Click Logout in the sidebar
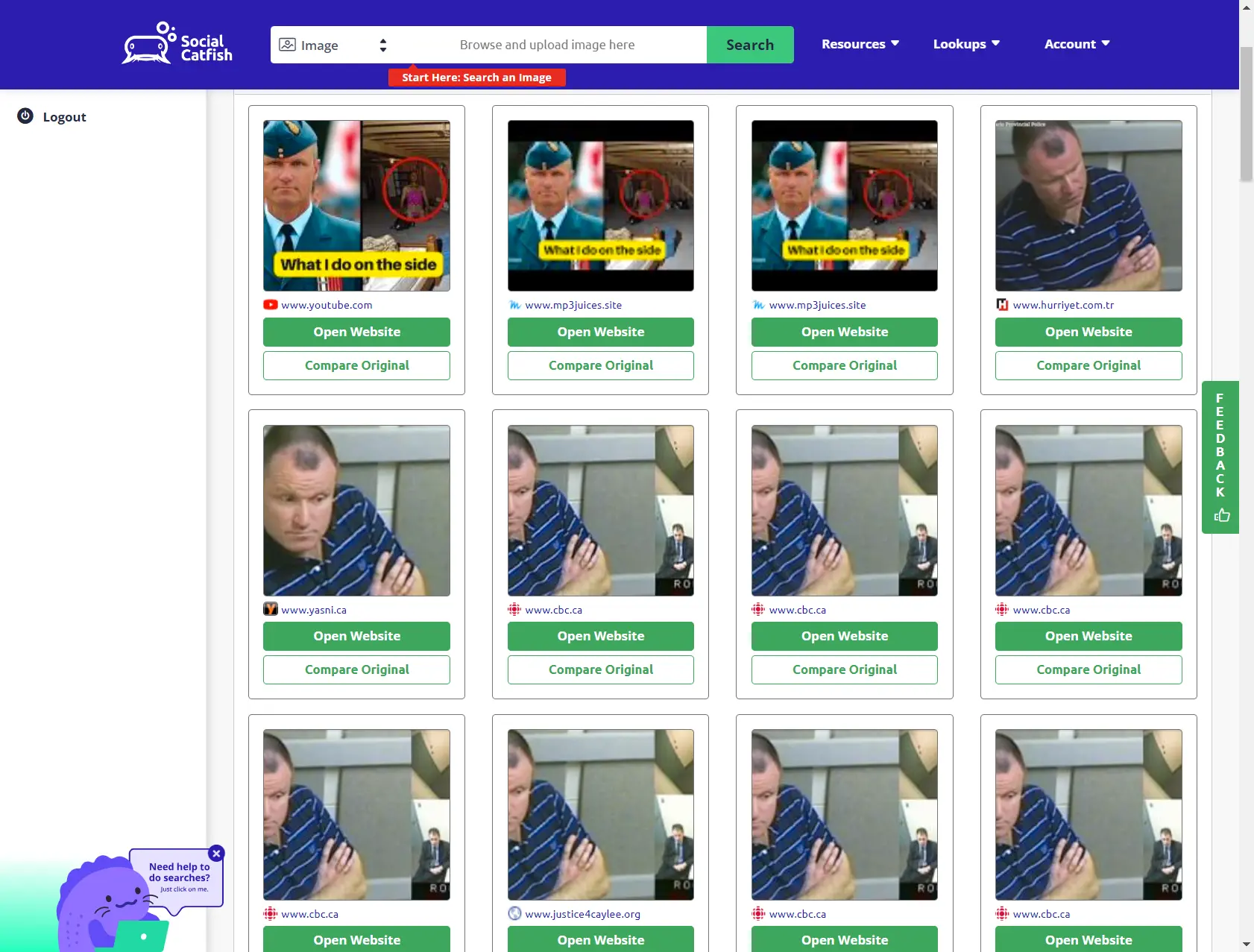 [x=64, y=117]
